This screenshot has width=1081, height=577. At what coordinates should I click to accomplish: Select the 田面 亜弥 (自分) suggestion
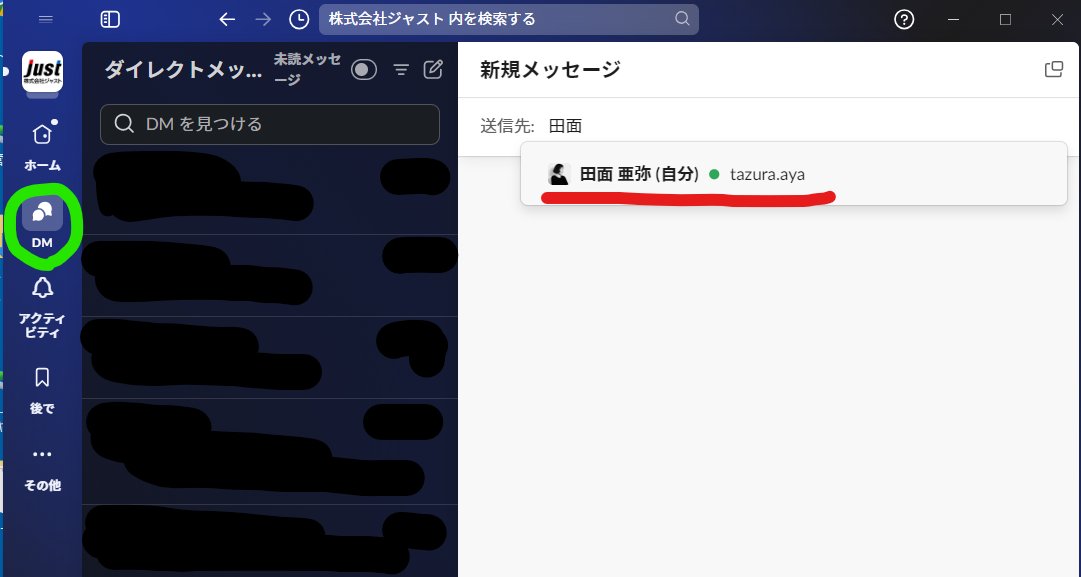(794, 174)
